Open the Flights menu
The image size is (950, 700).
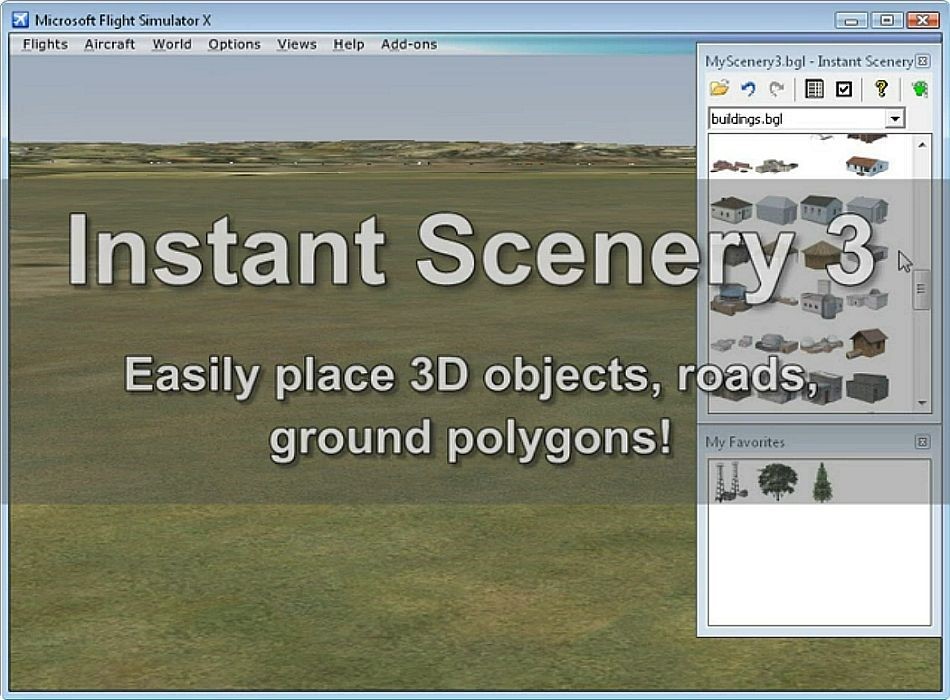tap(45, 44)
